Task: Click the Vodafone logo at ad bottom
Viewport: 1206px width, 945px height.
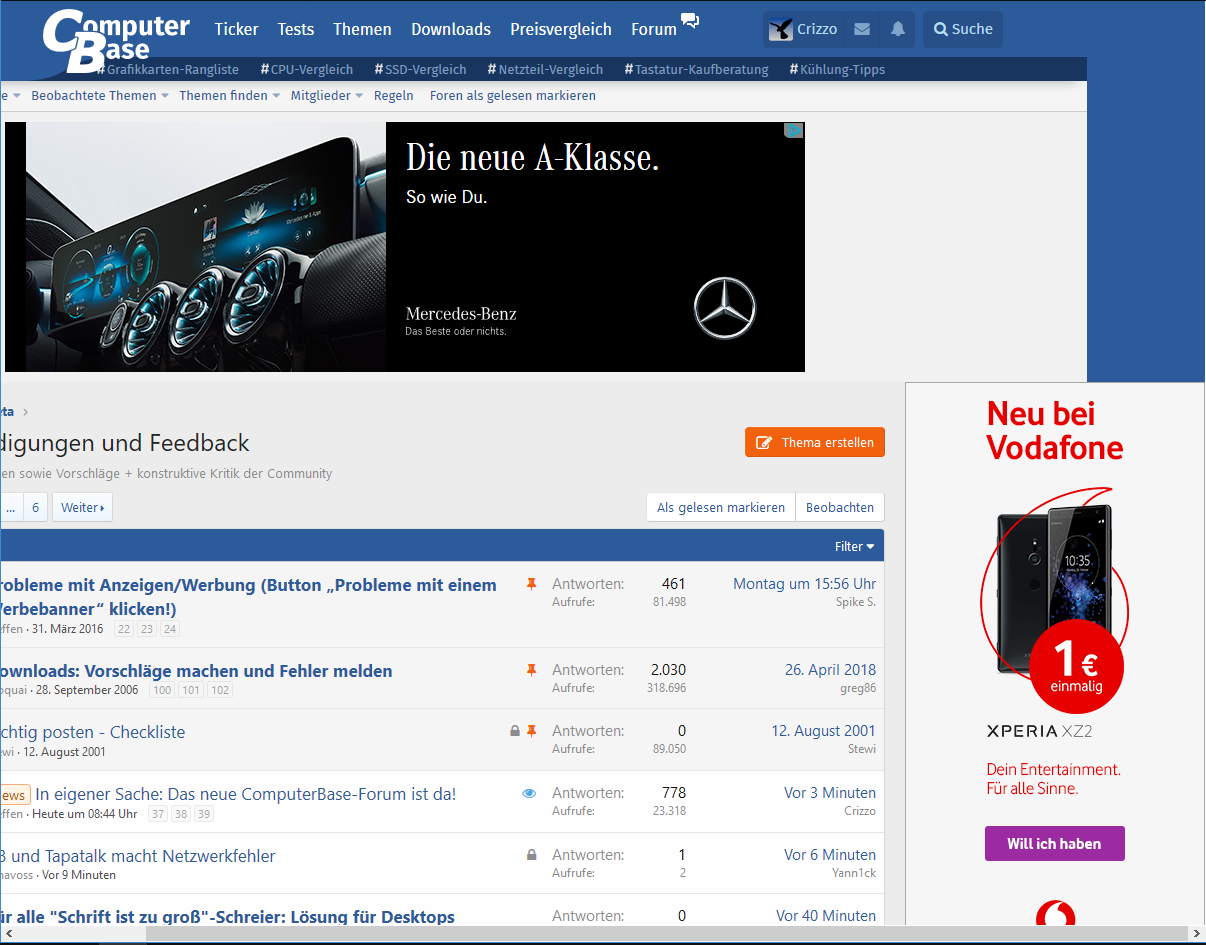Action: (1055, 915)
